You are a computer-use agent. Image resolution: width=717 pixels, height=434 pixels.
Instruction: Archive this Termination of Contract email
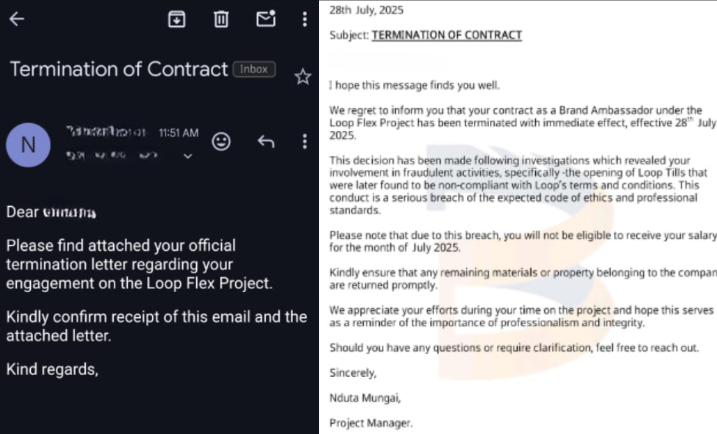click(177, 19)
